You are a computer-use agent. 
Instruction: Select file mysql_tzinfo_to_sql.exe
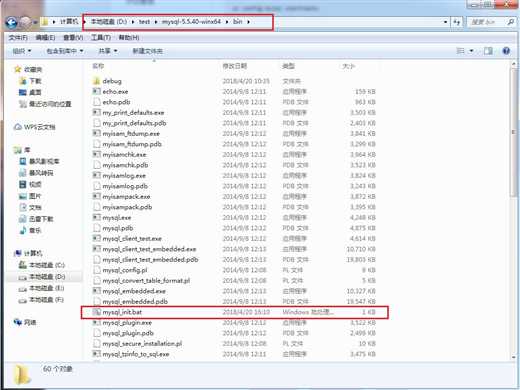click(136, 354)
